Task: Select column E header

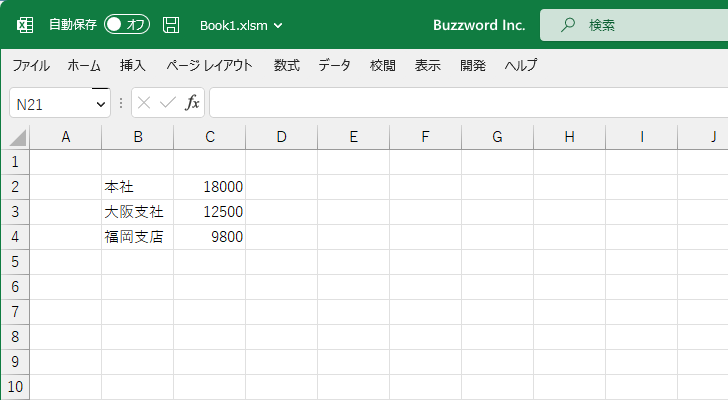Action: [354, 137]
